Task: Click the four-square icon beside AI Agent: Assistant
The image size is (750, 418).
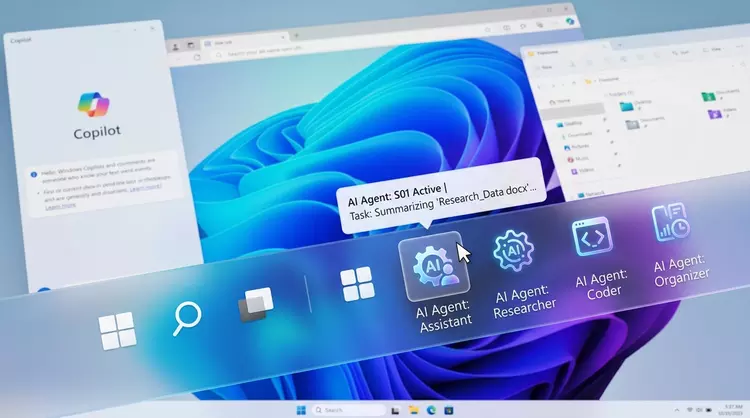Action: 357,285
